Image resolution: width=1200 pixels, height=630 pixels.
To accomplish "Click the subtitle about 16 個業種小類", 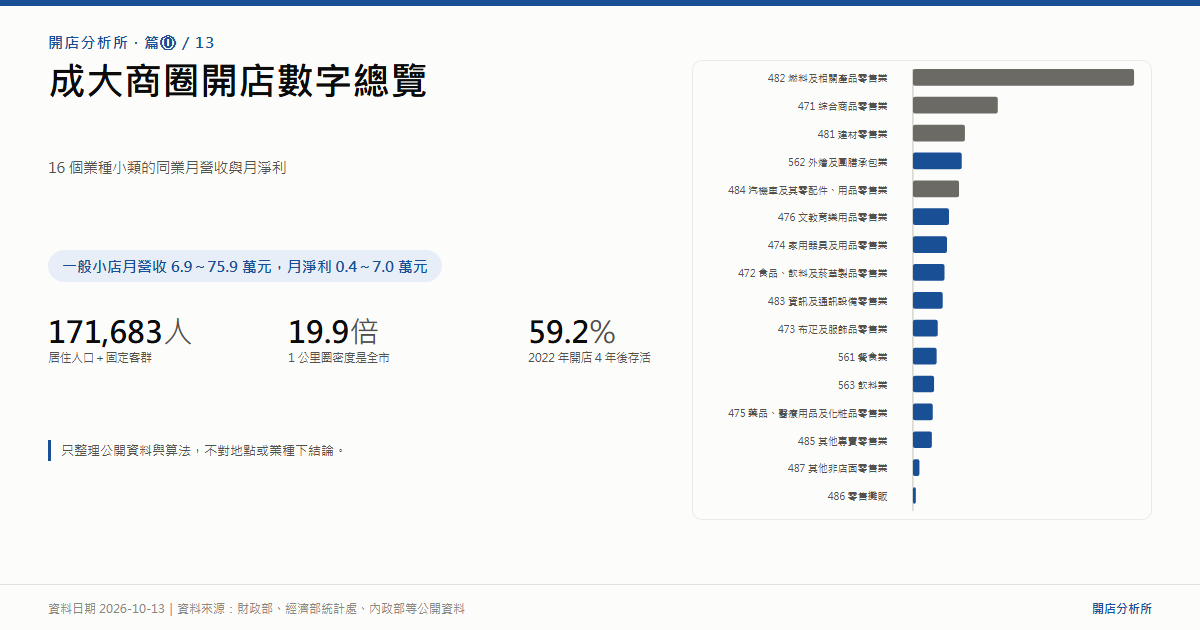I will pyautogui.click(x=167, y=168).
